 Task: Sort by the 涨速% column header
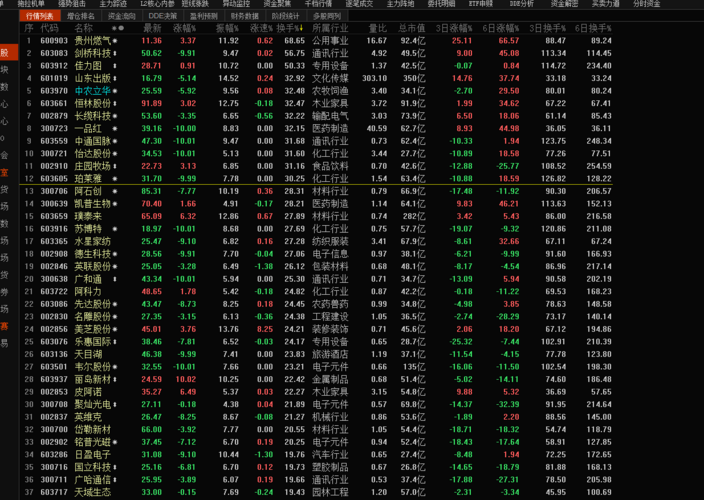tap(261, 28)
